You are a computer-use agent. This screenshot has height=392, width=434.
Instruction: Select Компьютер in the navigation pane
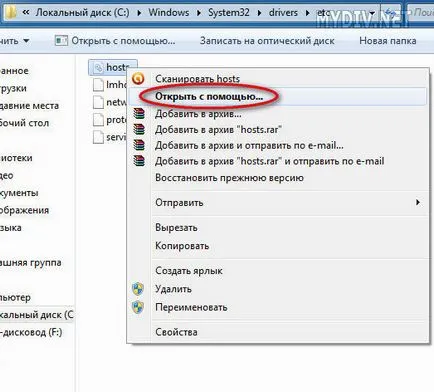tap(15, 297)
